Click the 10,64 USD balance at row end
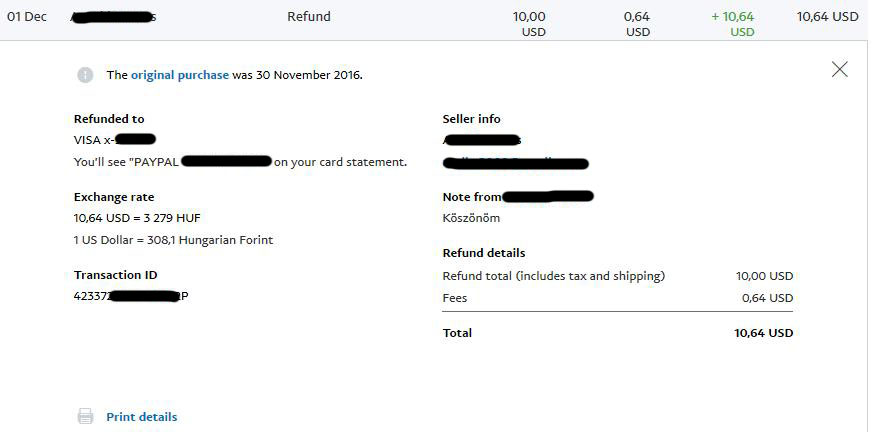Screen dimensions: 875x432 828,17
